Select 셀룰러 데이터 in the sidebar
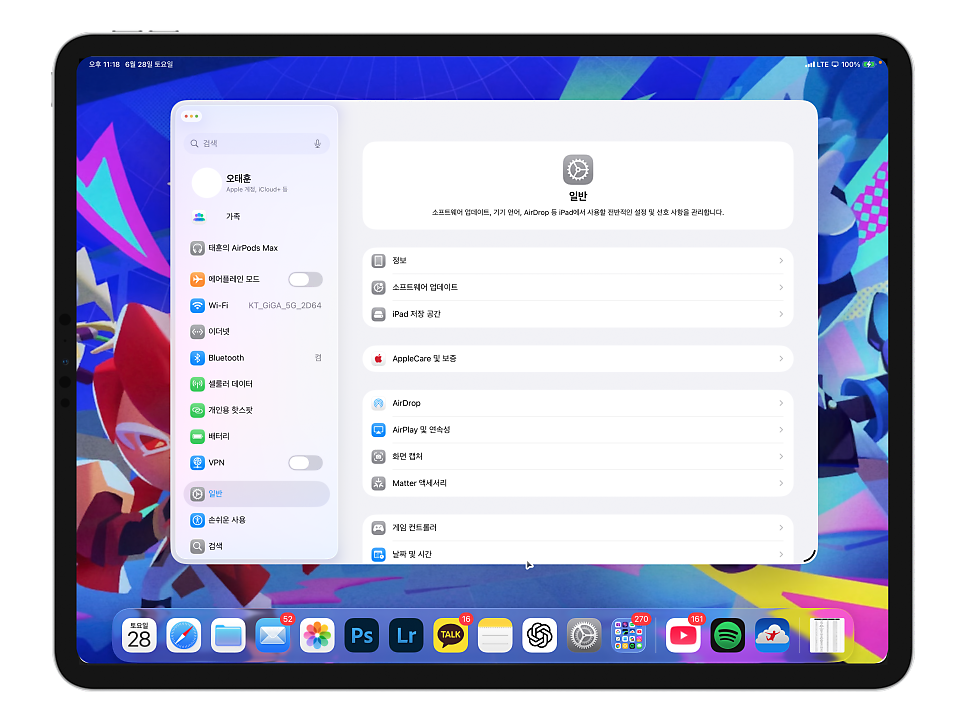The height and width of the screenshot is (723, 966). [256, 384]
